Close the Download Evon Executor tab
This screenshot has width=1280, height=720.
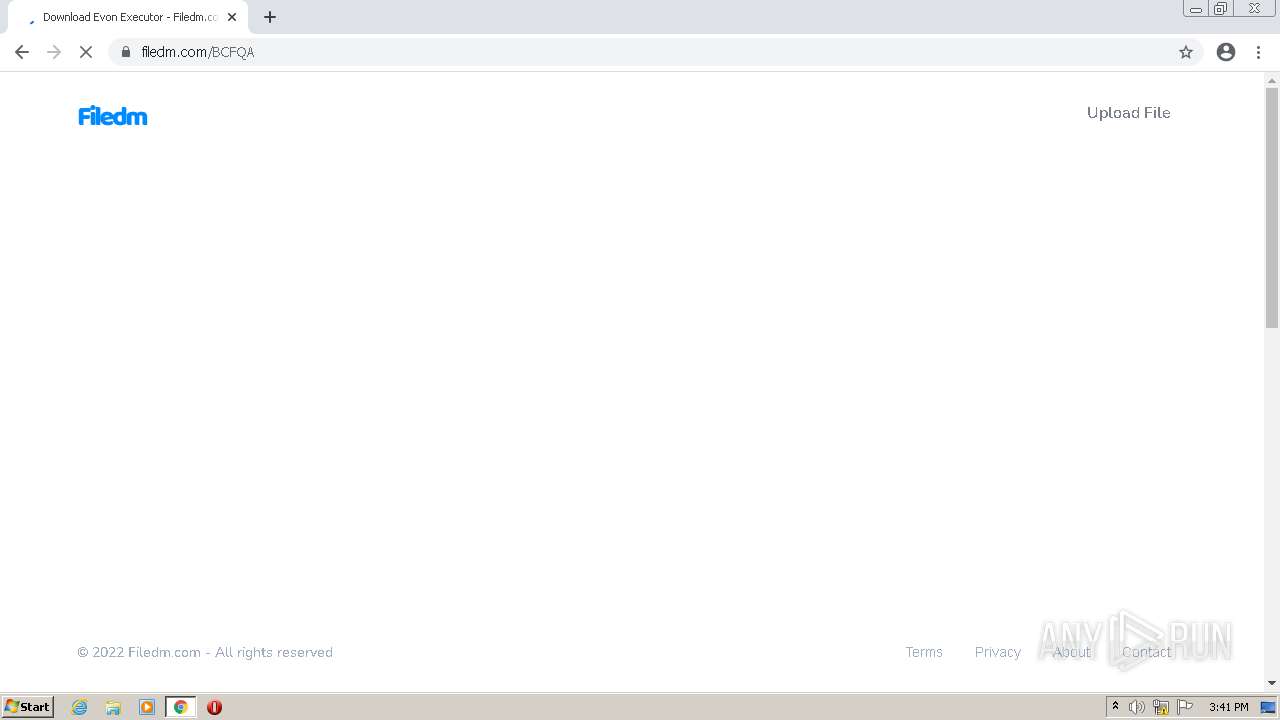[x=232, y=17]
